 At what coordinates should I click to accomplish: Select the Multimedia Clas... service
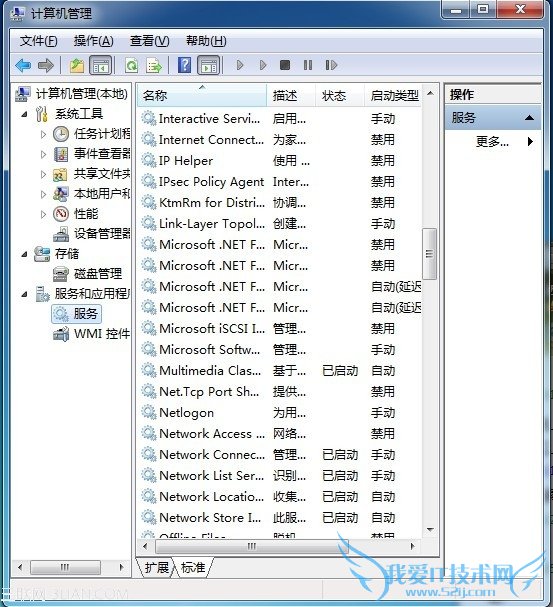click(280, 370)
